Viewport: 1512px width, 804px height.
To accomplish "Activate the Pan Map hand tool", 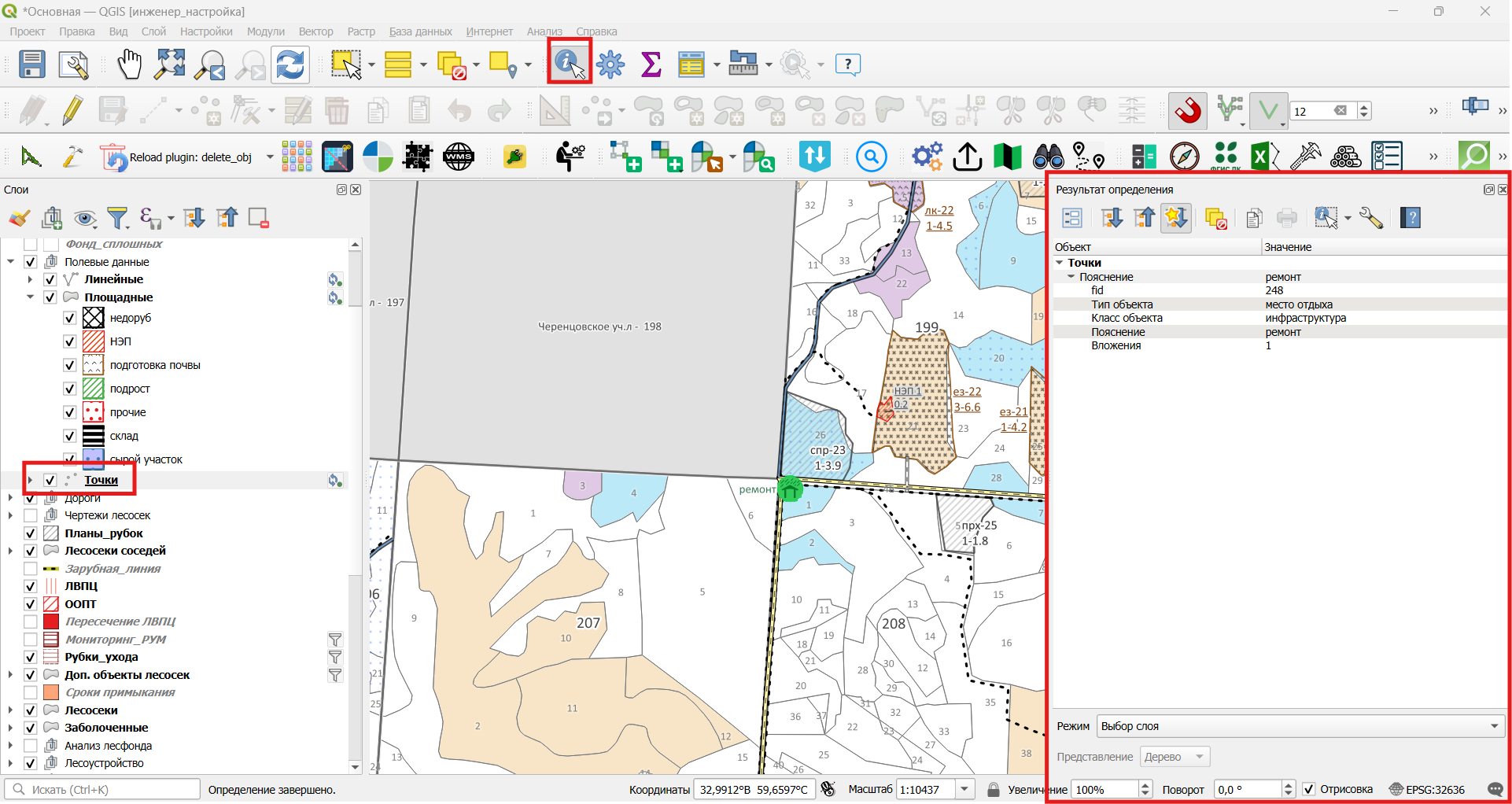I will [x=129, y=65].
